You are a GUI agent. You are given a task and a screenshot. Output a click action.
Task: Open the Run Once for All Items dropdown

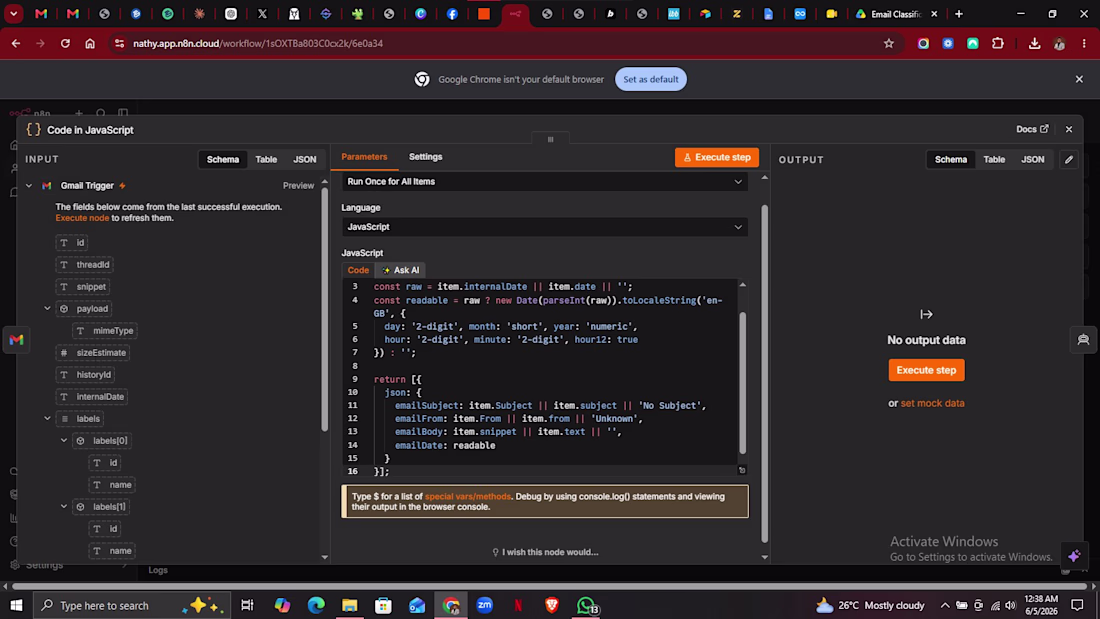[544, 182]
